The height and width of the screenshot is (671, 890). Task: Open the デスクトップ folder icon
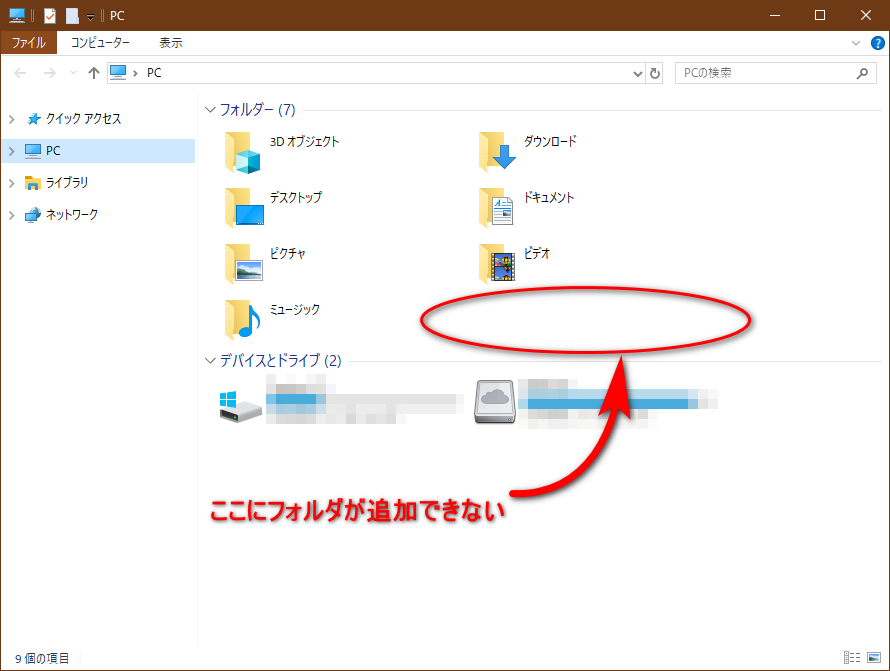tap(243, 208)
